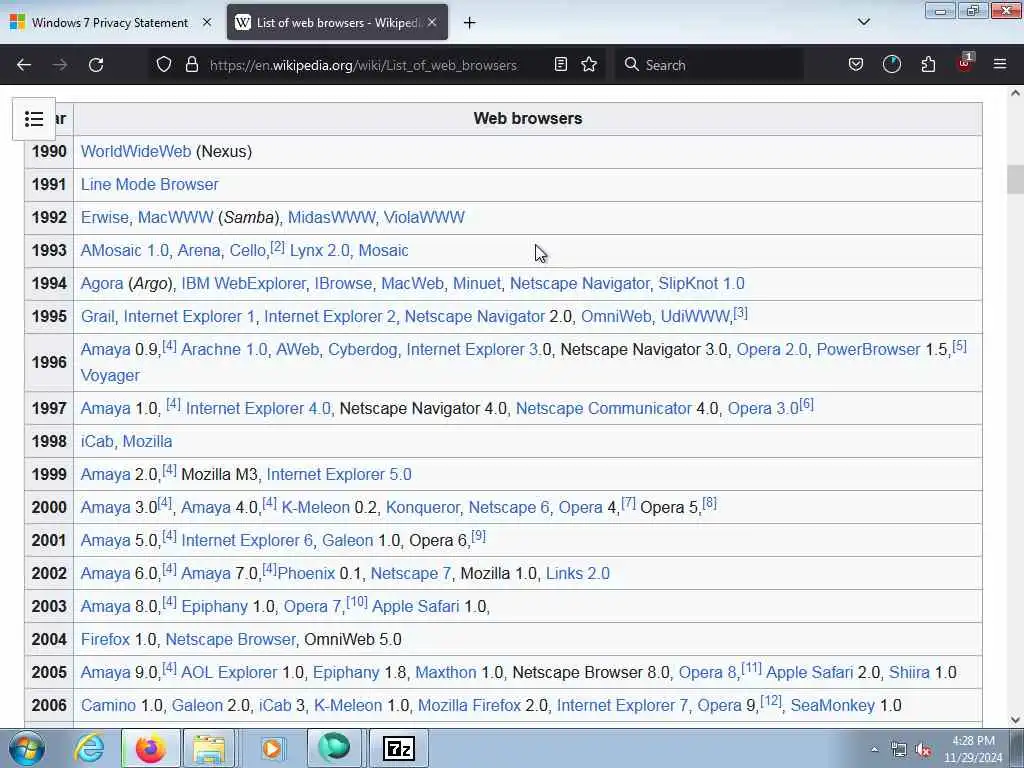This screenshot has height=768, width=1024.
Task: Save page to Pocket
Action: [856, 65]
